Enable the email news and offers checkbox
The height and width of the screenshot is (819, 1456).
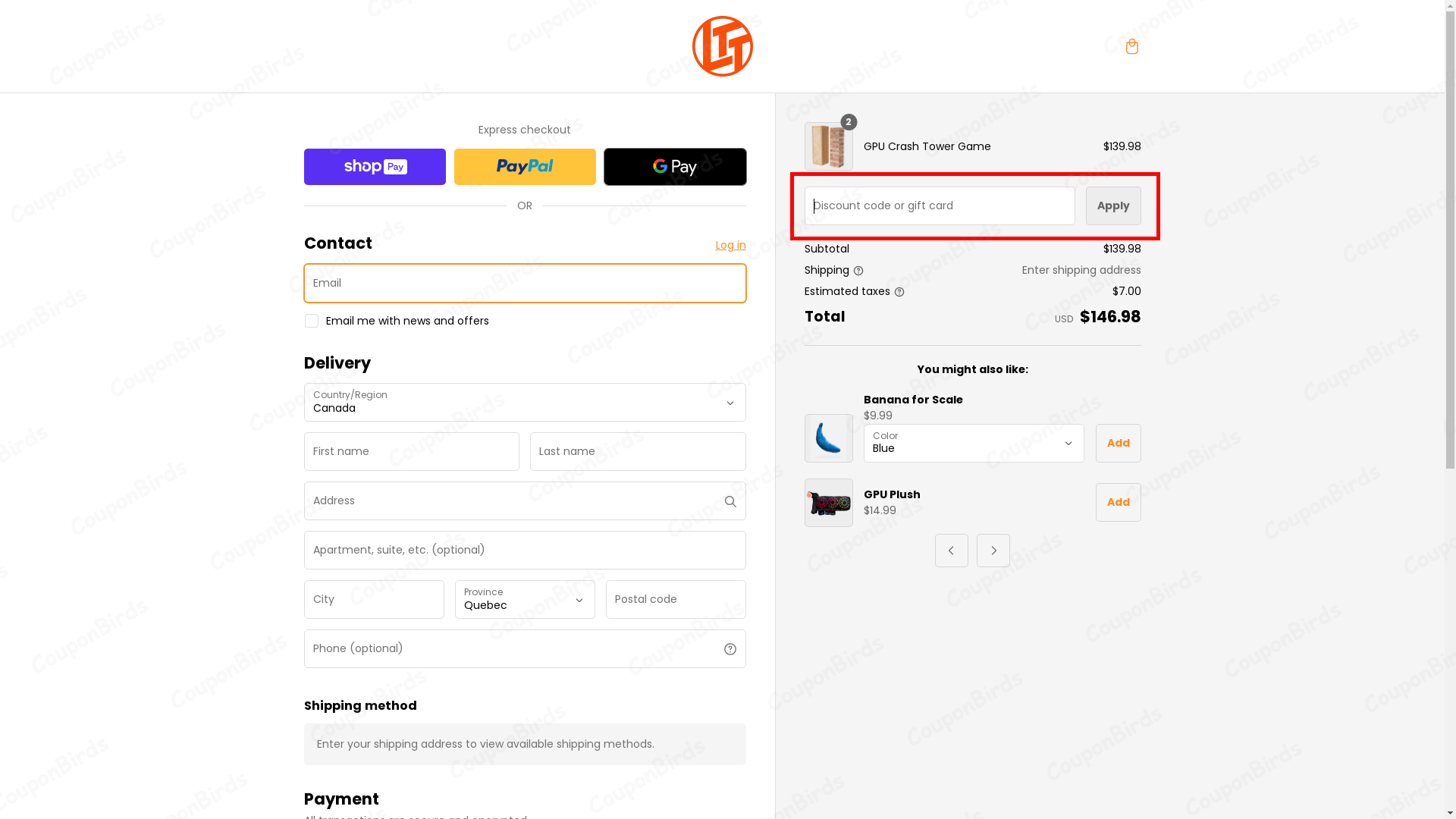pyautogui.click(x=311, y=320)
